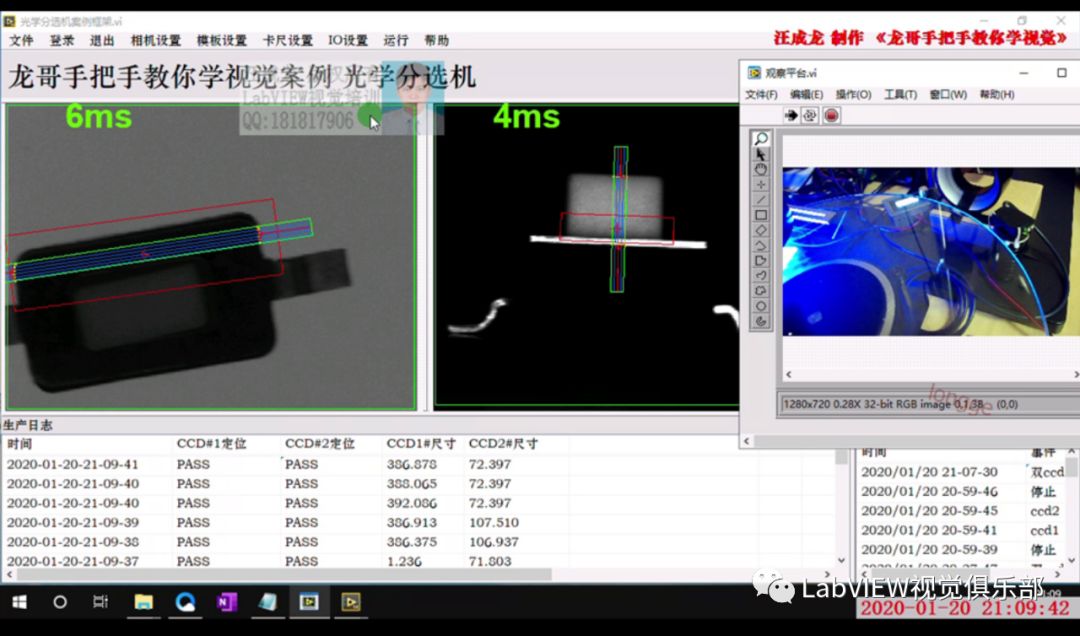Select the hand Pan tool
Screen dimensions: 1080x636
pyautogui.click(x=760, y=170)
